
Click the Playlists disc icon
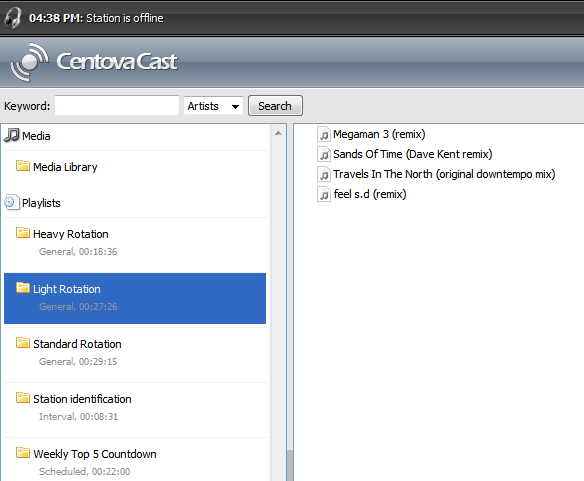(x=11, y=202)
